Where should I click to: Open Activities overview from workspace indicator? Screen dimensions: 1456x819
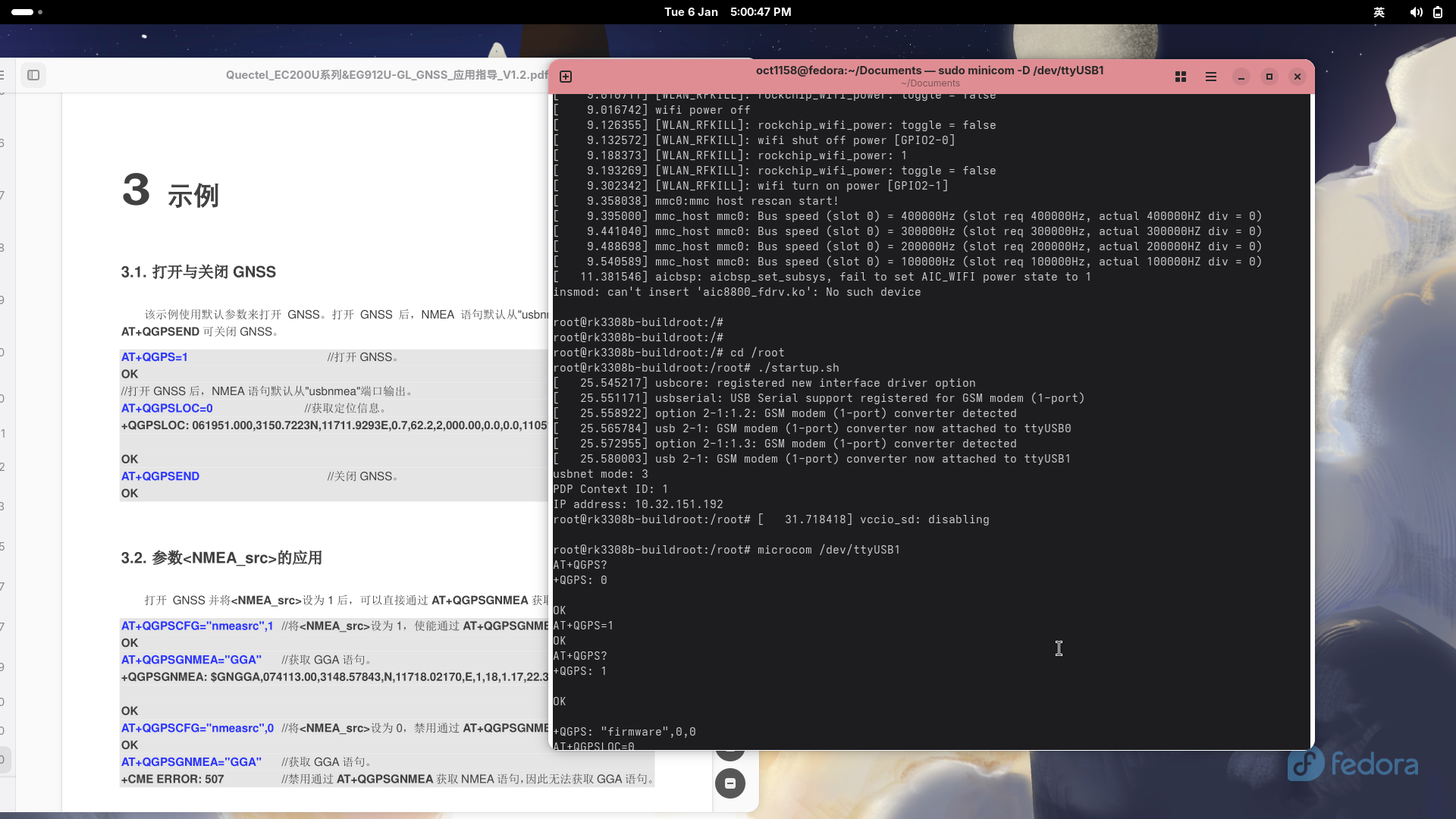tap(27, 12)
